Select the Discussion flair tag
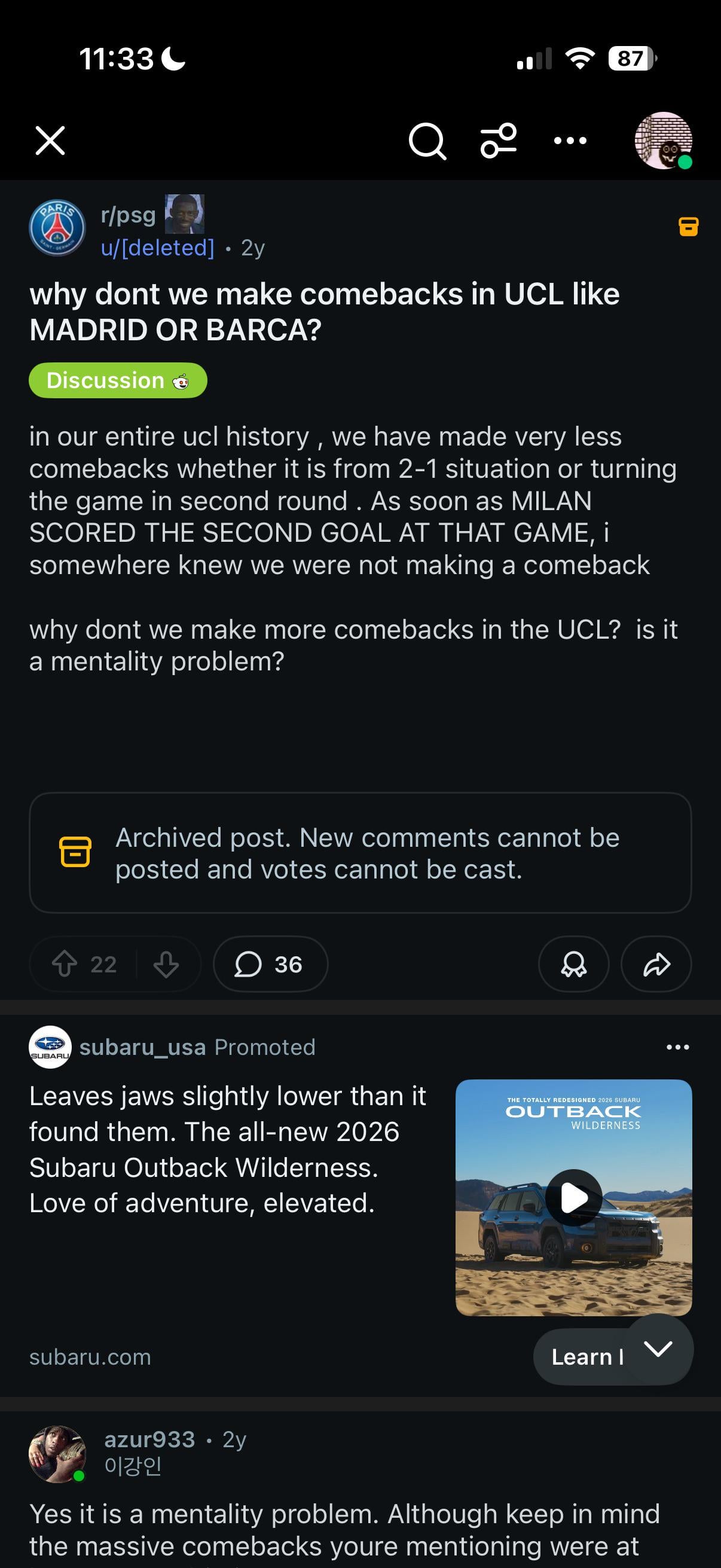This screenshot has height=1568, width=721. 118,380
